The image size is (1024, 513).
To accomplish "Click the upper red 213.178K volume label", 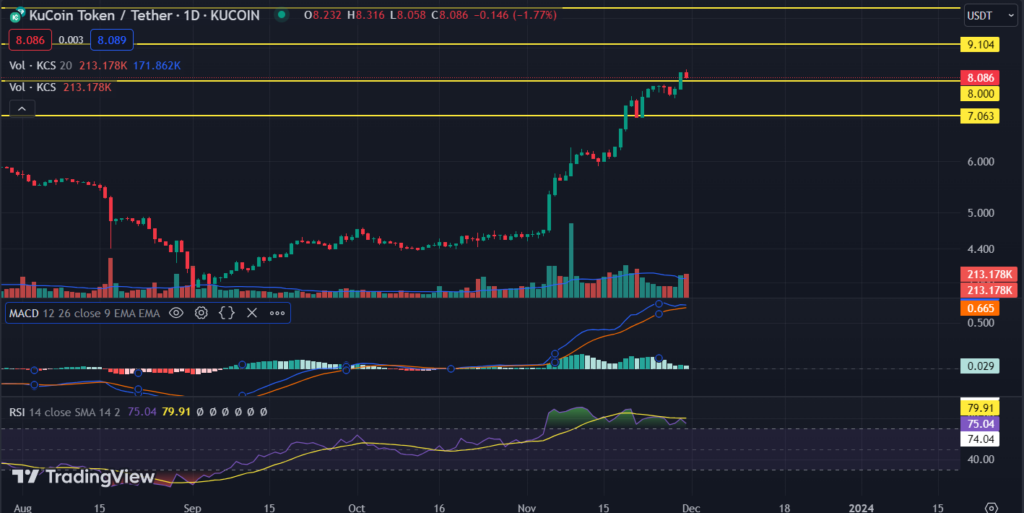I will 989,275.
